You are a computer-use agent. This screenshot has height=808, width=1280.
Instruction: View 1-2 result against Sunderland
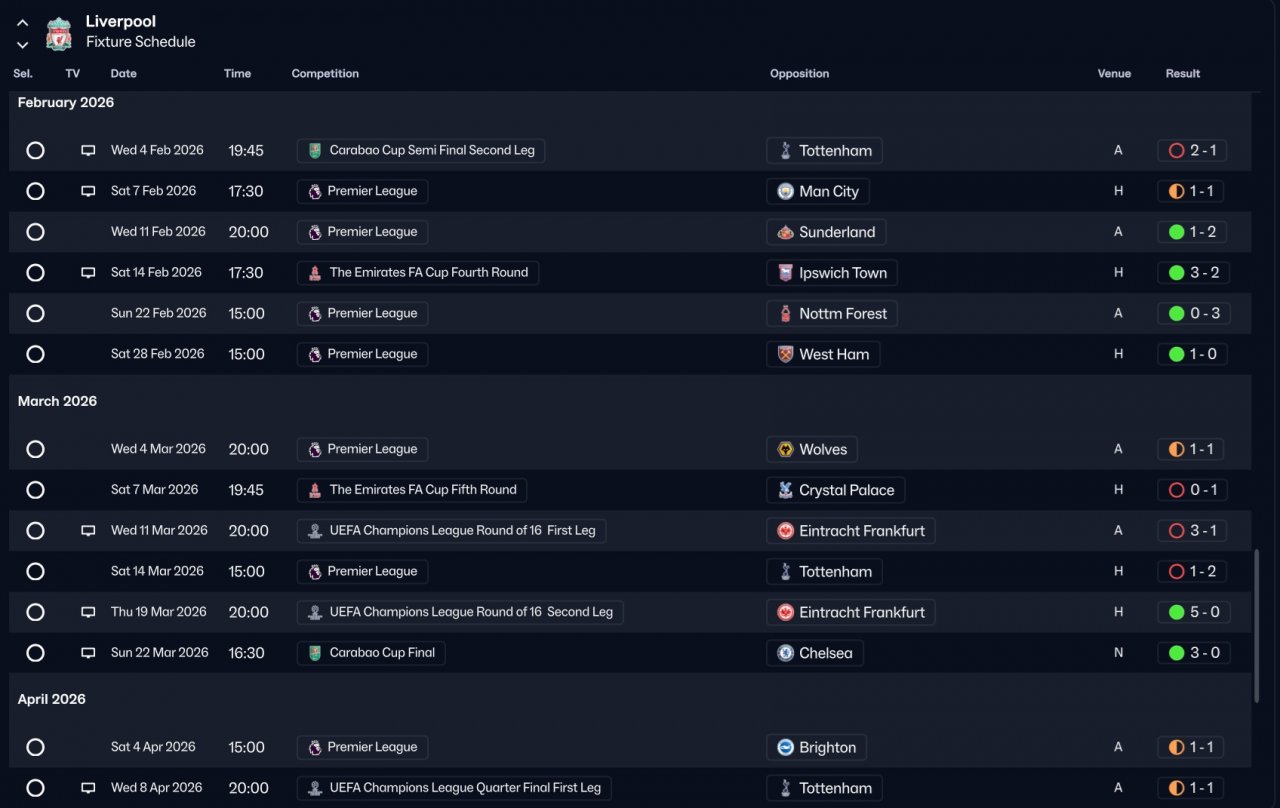click(x=1192, y=232)
